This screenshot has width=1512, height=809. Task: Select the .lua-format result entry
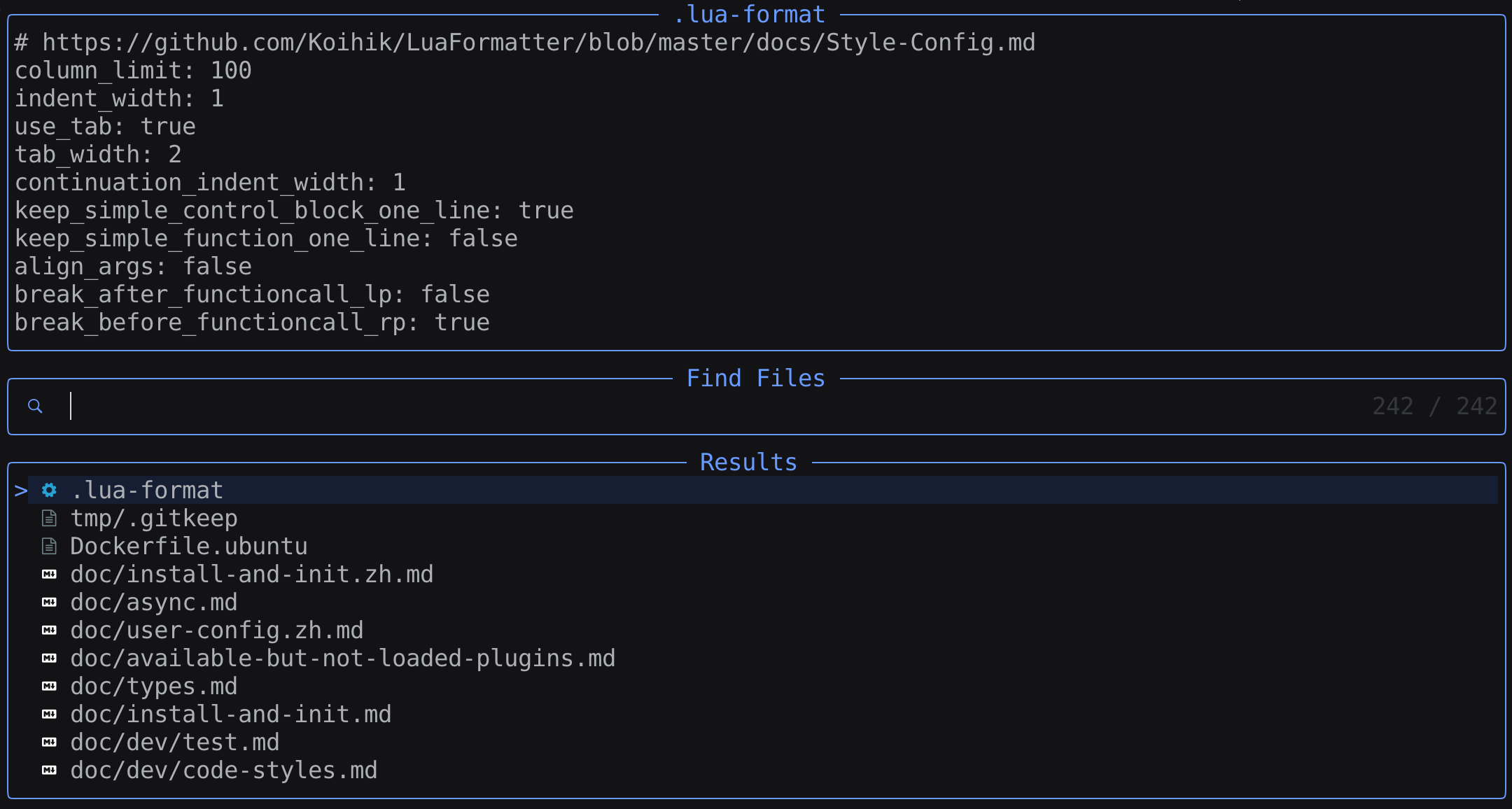tap(147, 491)
